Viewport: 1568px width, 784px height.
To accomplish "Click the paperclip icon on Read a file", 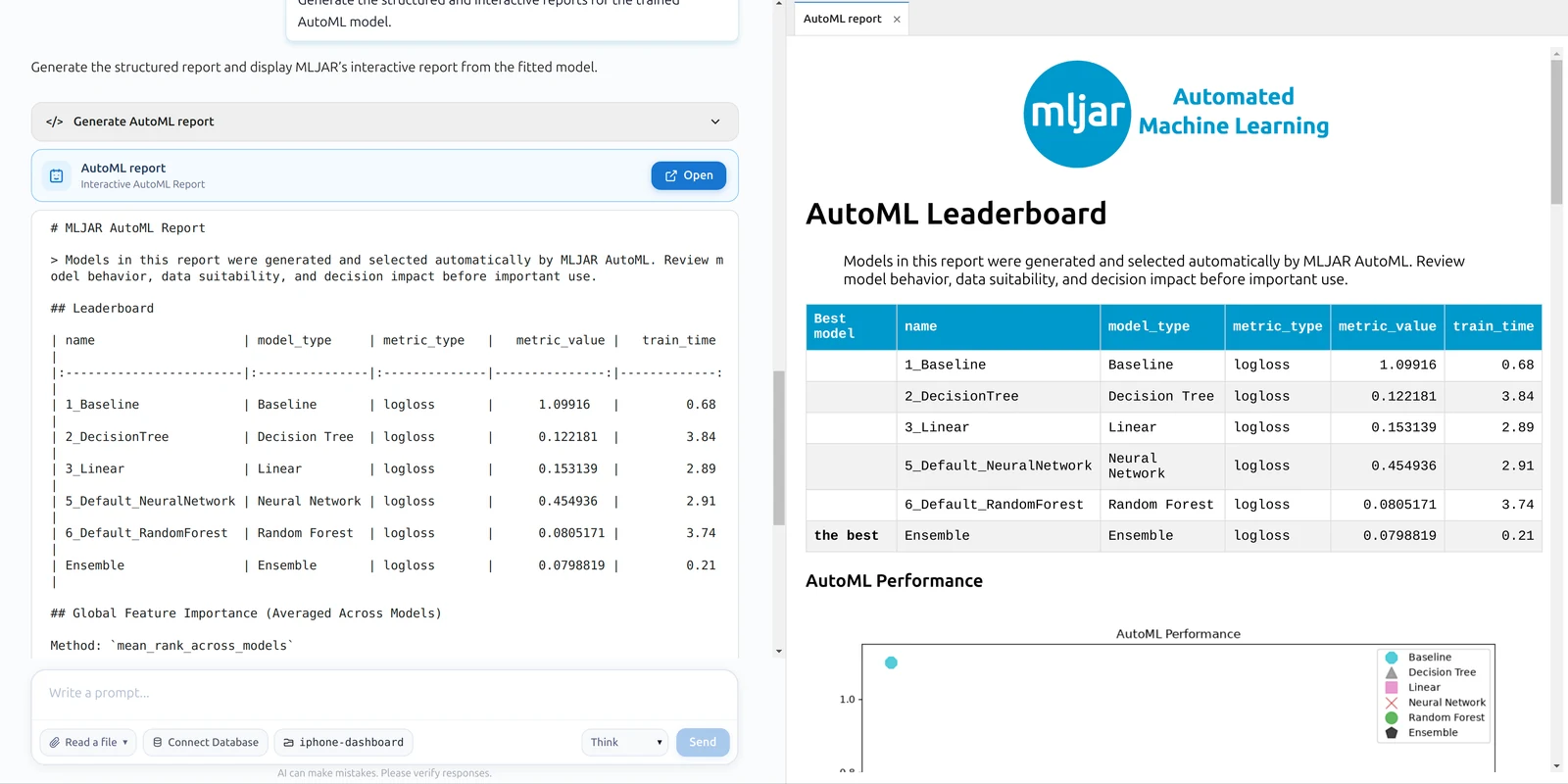I will click(x=55, y=743).
